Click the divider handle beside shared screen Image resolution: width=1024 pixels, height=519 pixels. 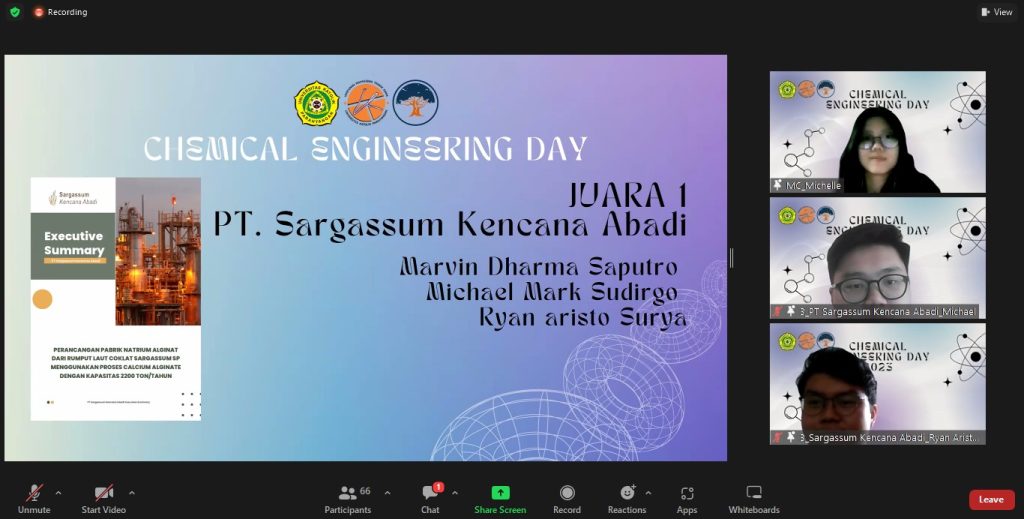click(x=732, y=258)
